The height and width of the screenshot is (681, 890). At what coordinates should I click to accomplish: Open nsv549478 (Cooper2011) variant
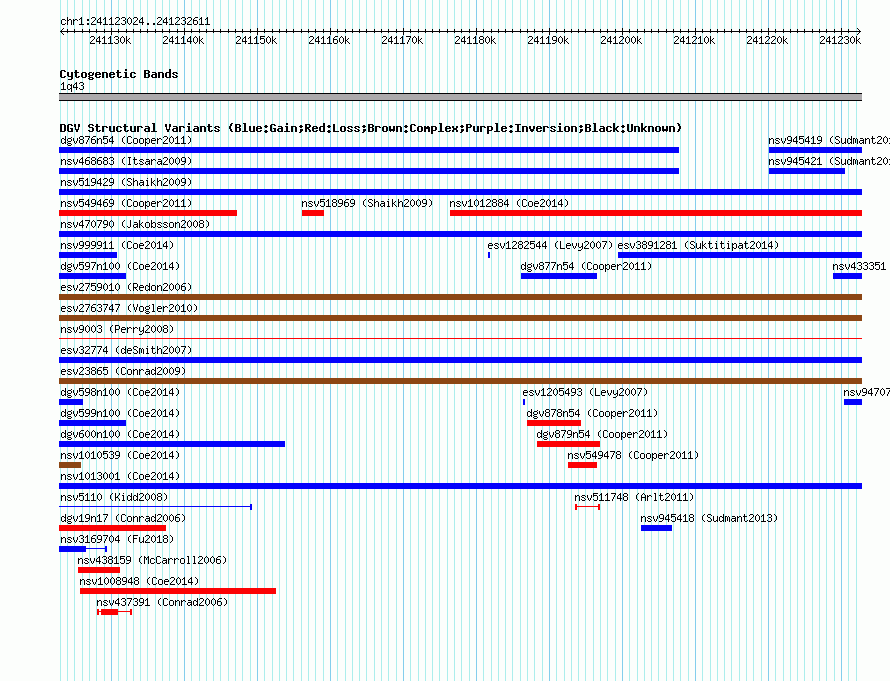[x=582, y=465]
